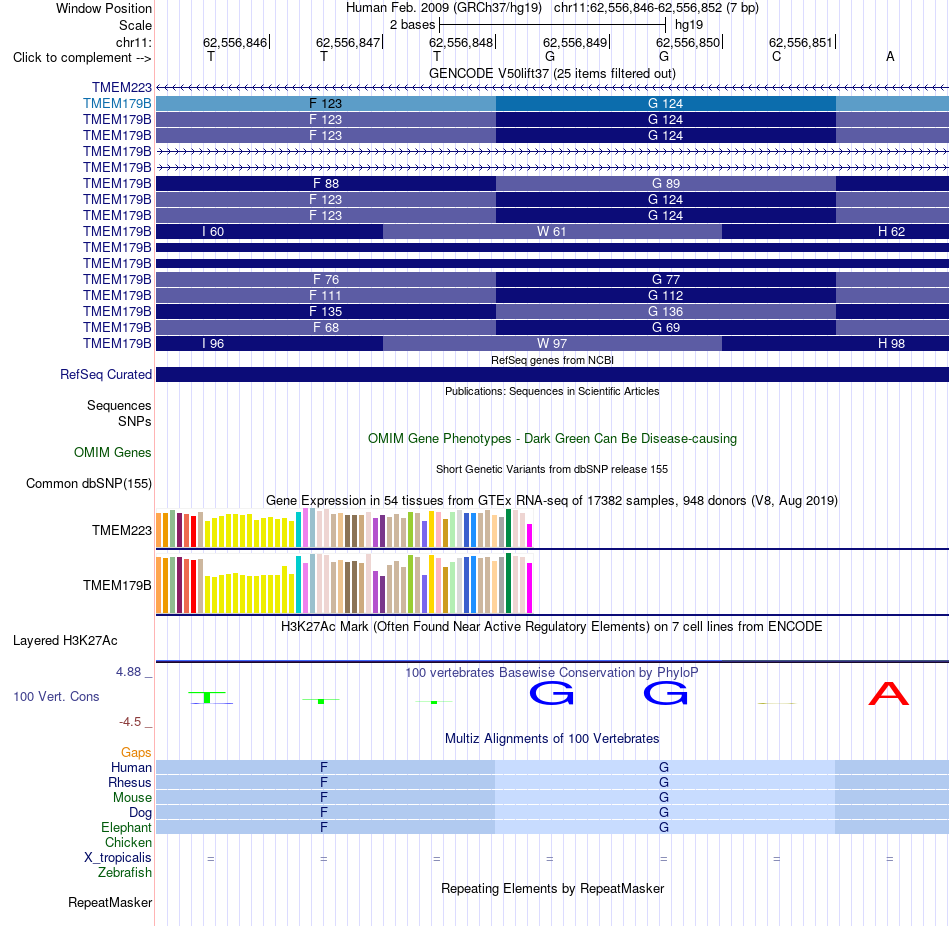Click the '2 bases' scale bar
Screen dimensions: 950x926
[552, 25]
